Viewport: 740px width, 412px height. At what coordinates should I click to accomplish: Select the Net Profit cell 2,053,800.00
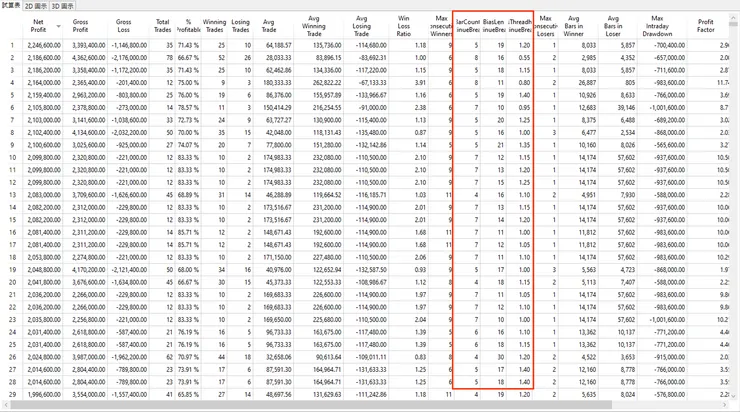click(42, 258)
